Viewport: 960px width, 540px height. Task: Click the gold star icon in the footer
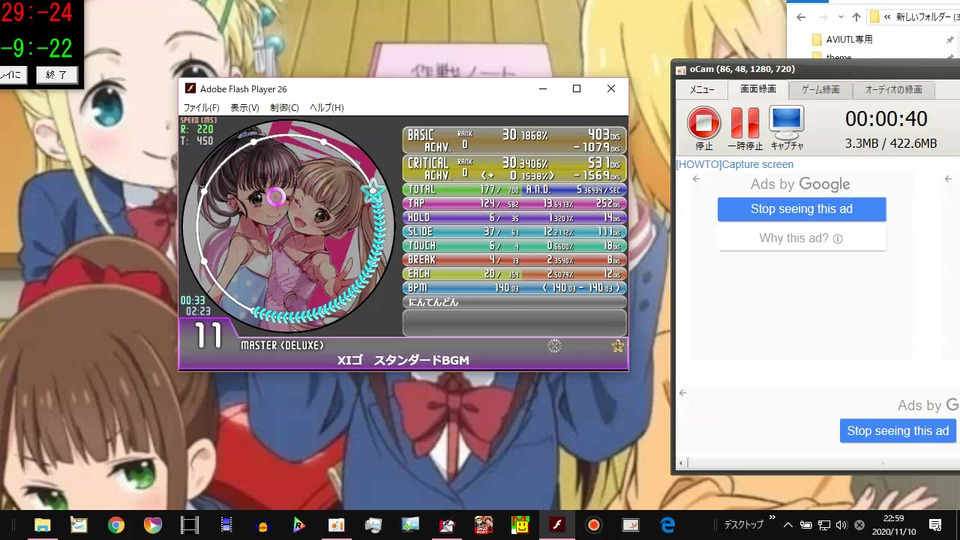618,346
